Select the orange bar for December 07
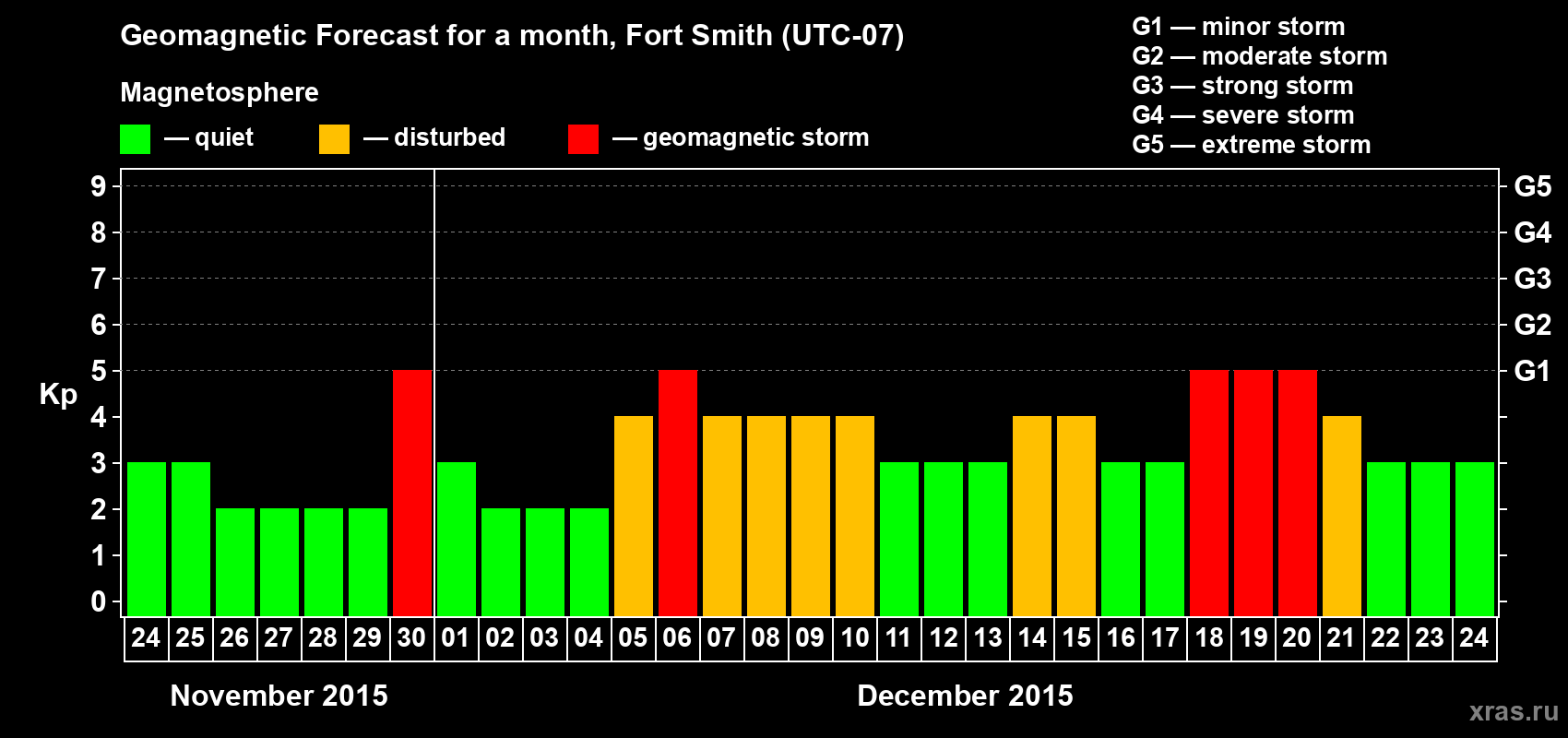1568x738 pixels. 722,517
